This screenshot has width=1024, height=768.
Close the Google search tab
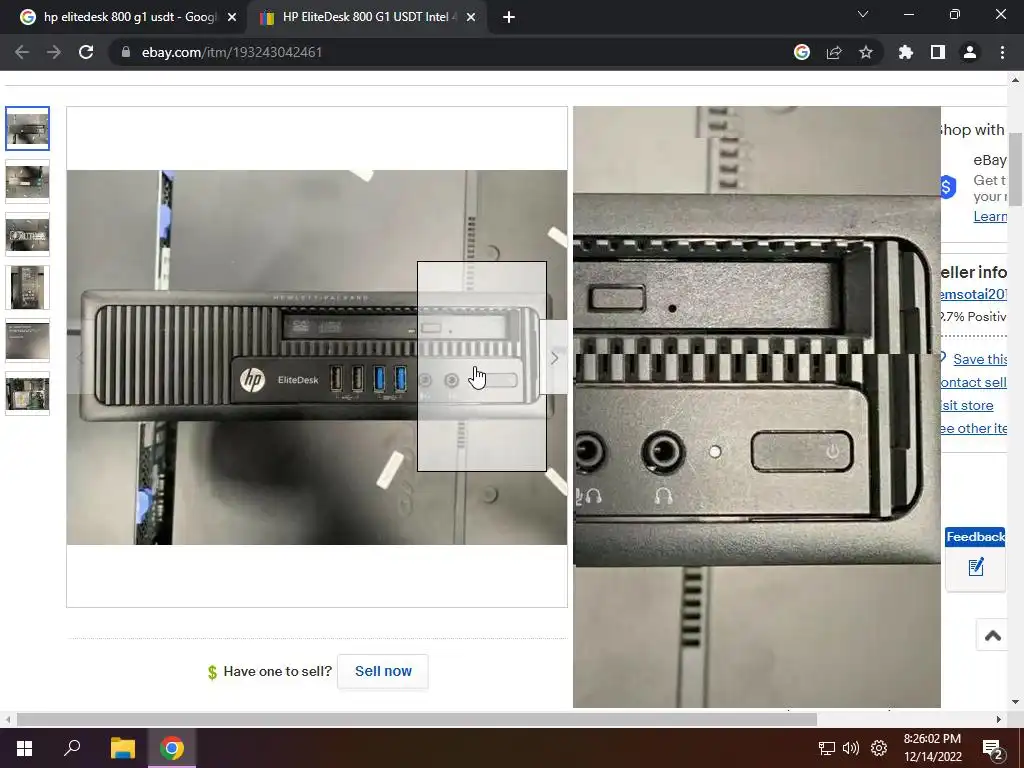point(232,18)
